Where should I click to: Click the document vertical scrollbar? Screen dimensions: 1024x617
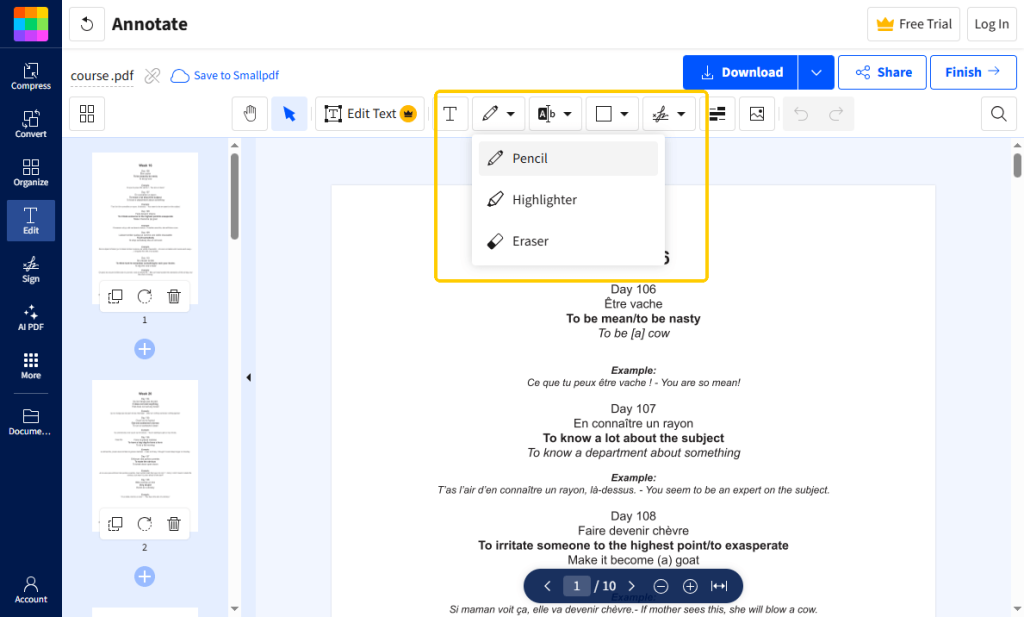pos(1017,165)
